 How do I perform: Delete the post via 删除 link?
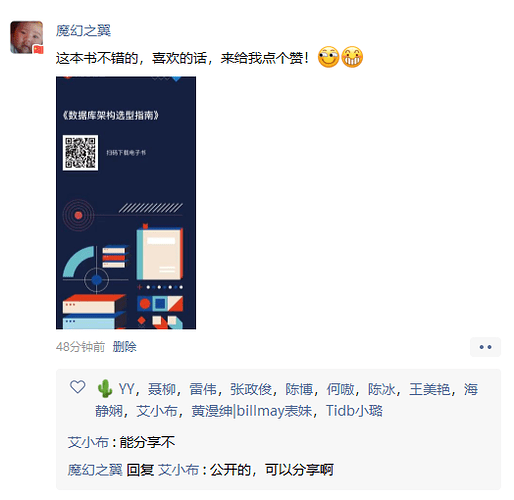point(124,347)
